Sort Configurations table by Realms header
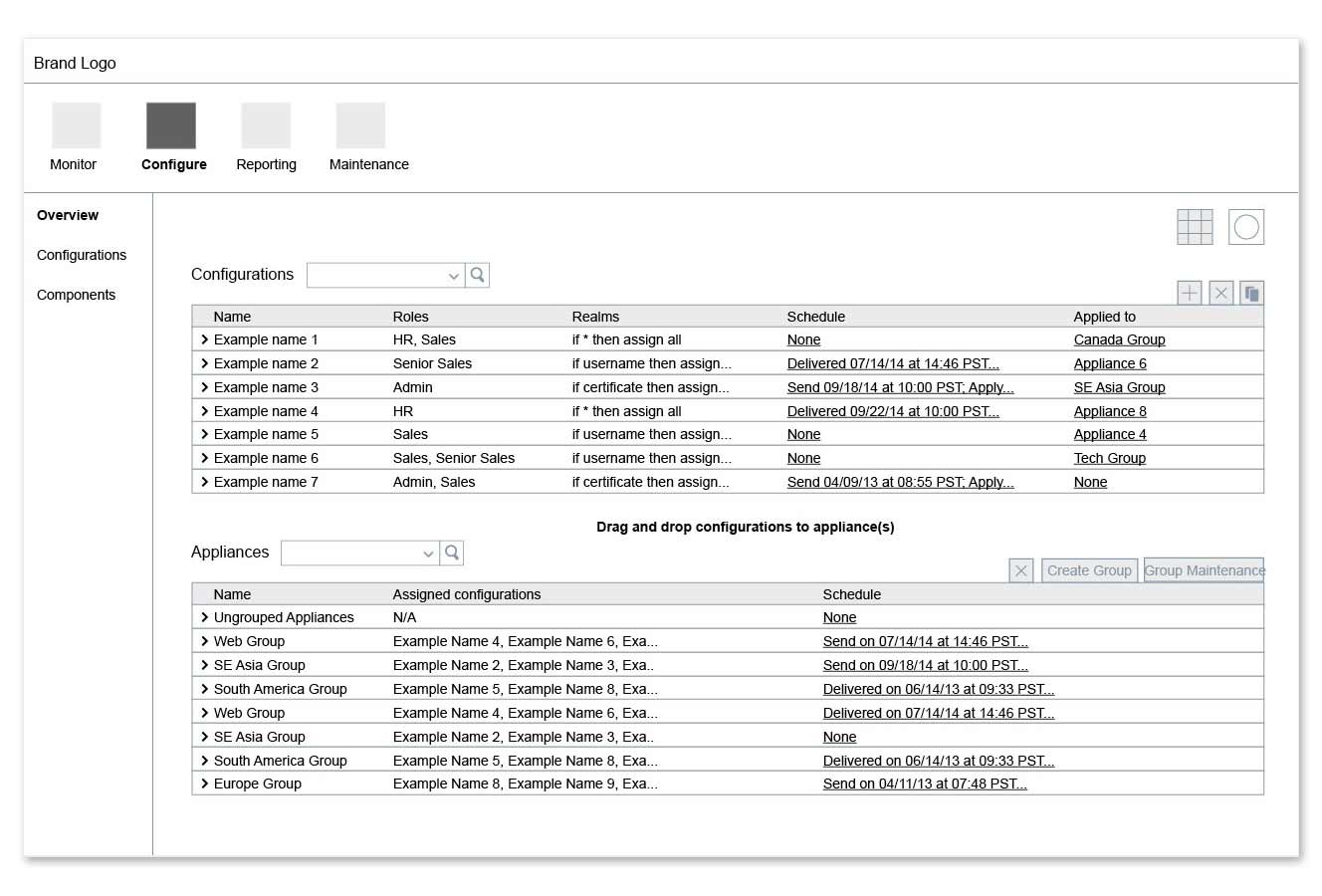Image resolution: width=1322 pixels, height=896 pixels. click(595, 317)
